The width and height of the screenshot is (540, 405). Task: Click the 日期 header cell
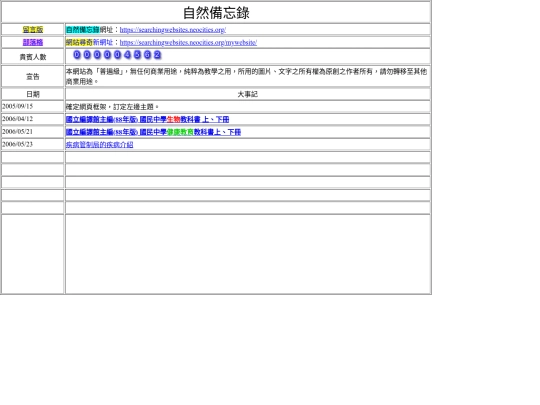point(33,94)
